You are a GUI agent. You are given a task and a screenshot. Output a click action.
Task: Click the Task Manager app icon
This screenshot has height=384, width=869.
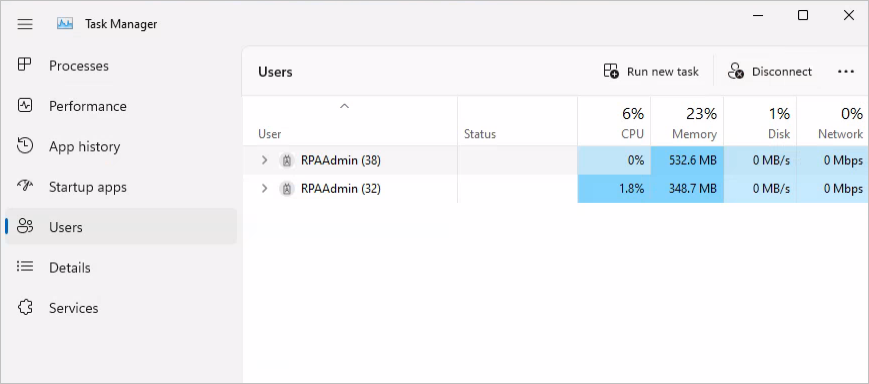click(65, 24)
